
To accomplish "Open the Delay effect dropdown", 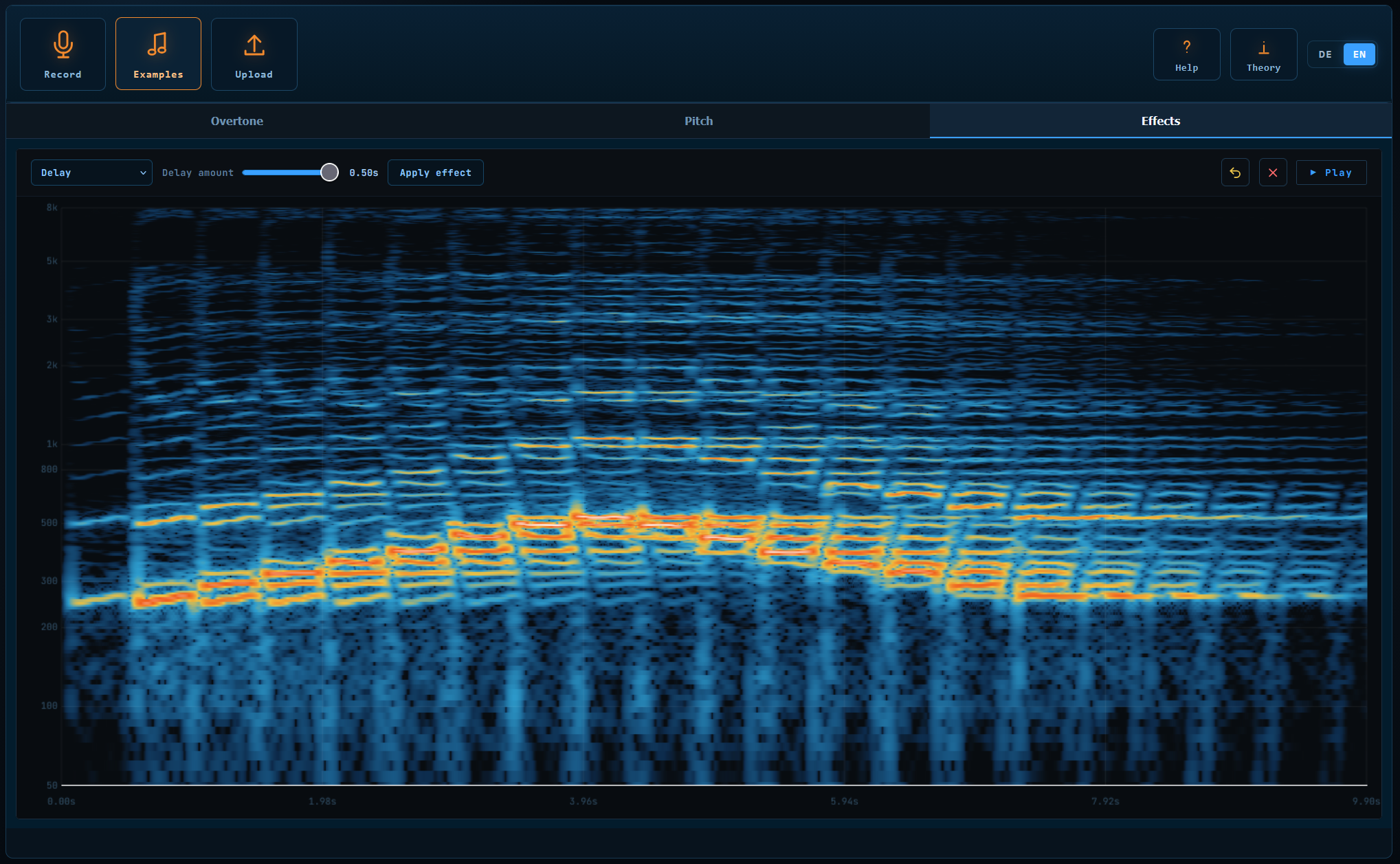I will tap(91, 173).
